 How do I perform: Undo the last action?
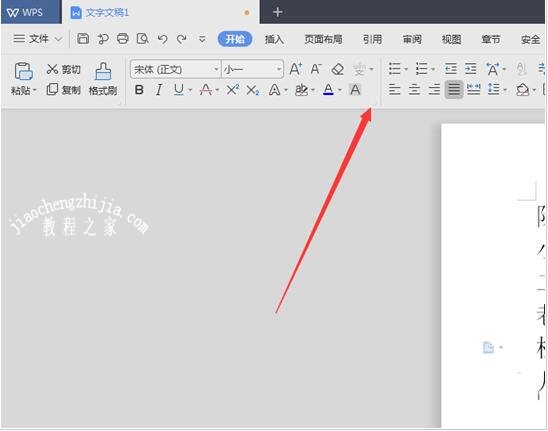click(x=162, y=39)
